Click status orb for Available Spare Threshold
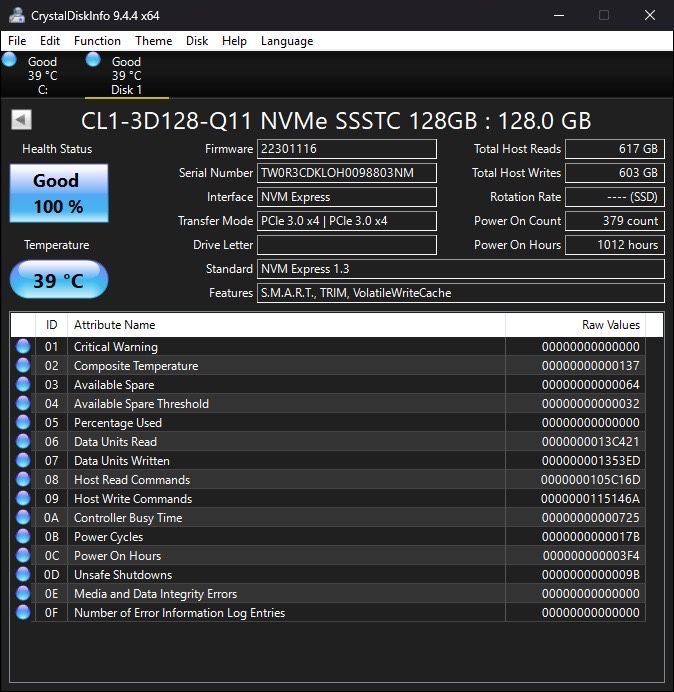 click(x=23, y=403)
